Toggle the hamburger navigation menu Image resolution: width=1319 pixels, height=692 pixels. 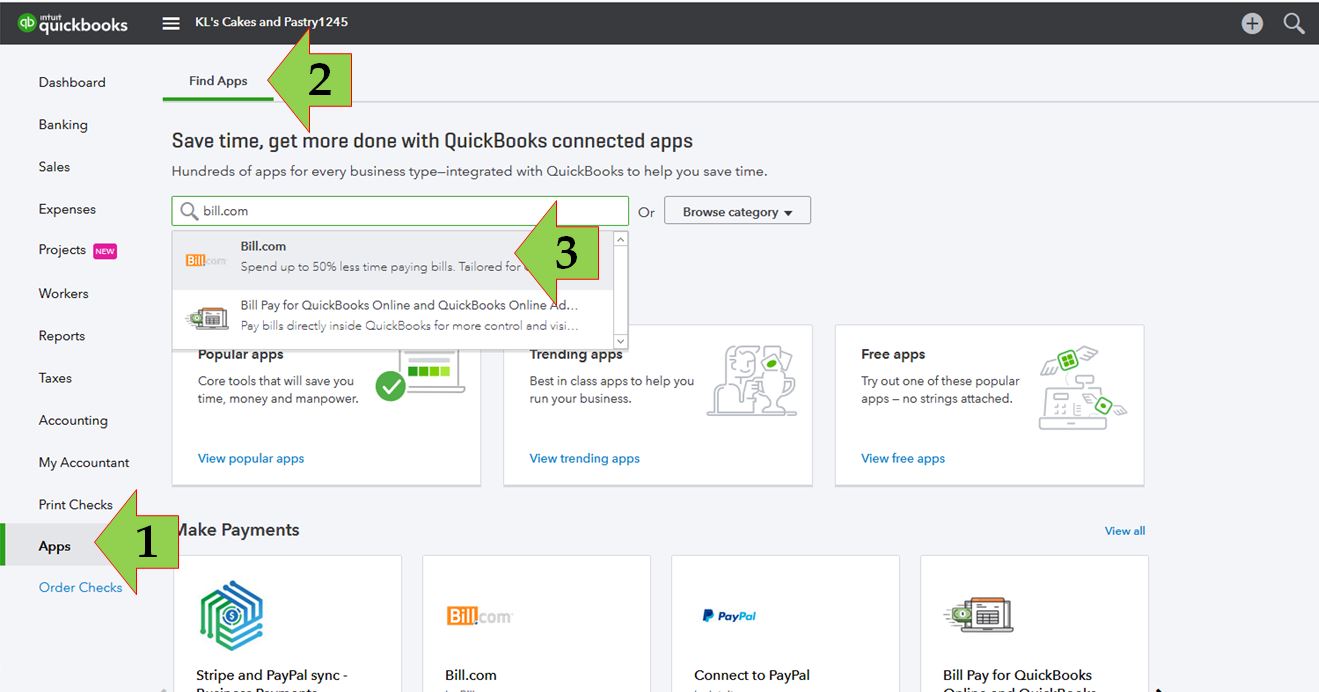point(171,23)
